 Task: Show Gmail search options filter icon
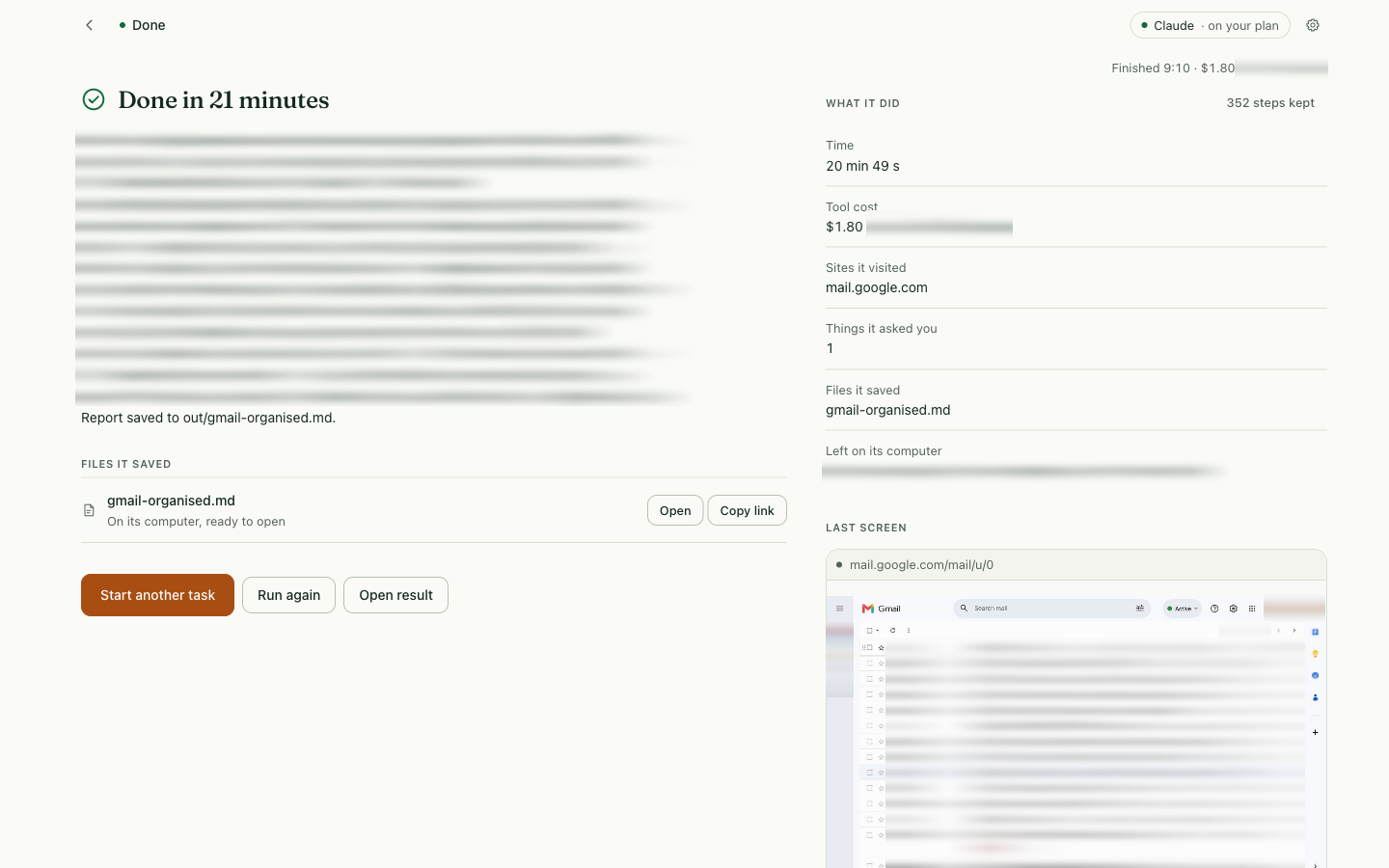[1140, 609]
